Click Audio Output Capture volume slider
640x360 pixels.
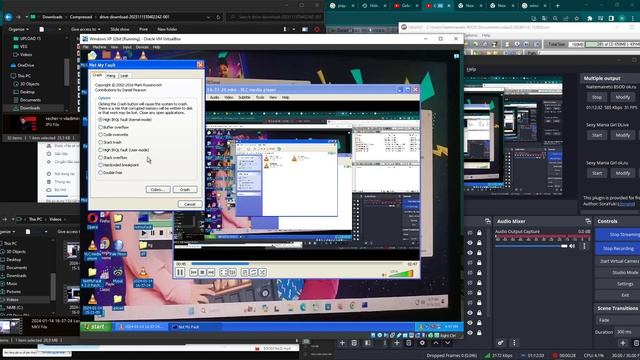tap(531, 246)
